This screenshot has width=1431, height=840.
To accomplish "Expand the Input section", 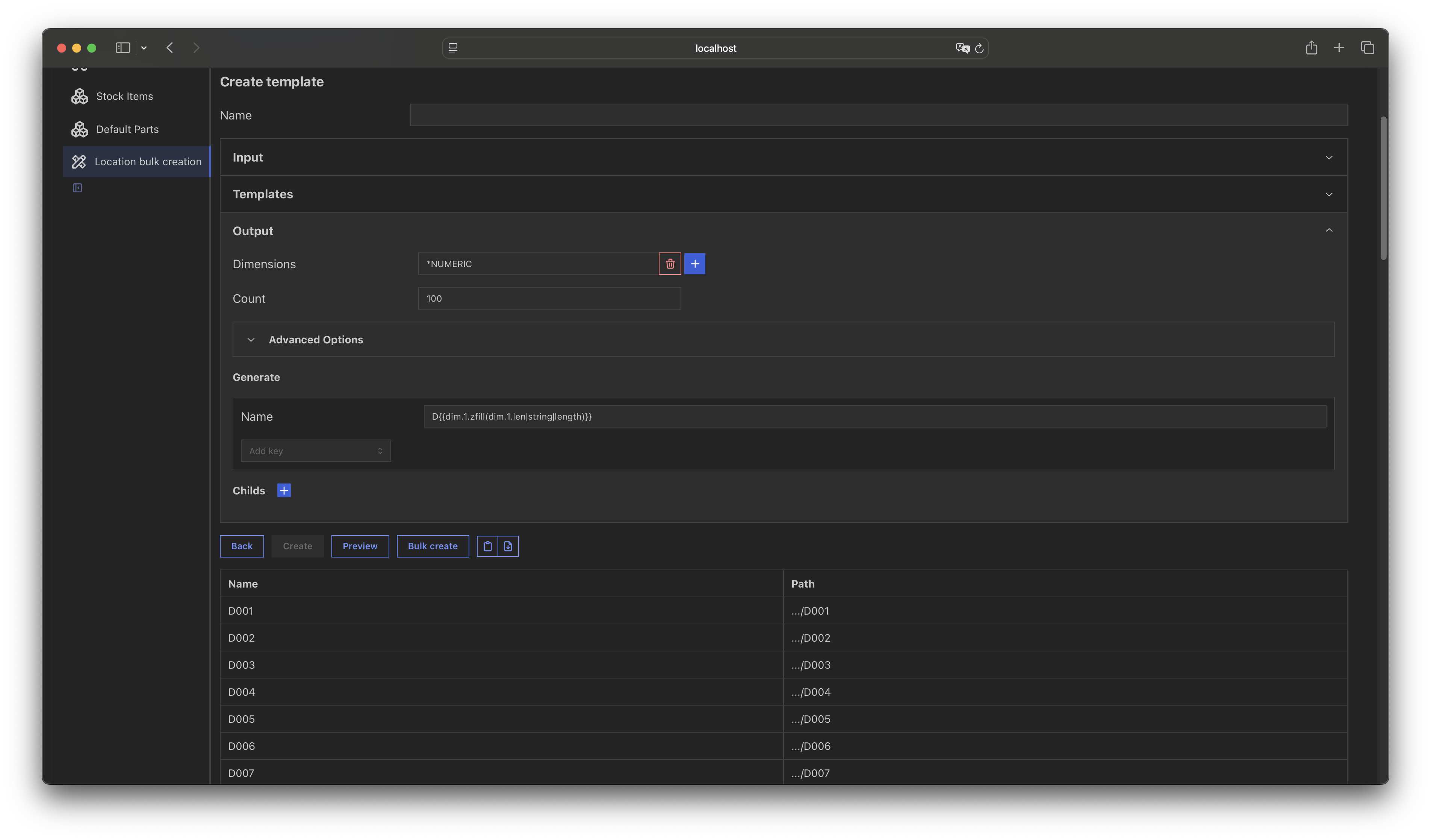I will point(783,157).
